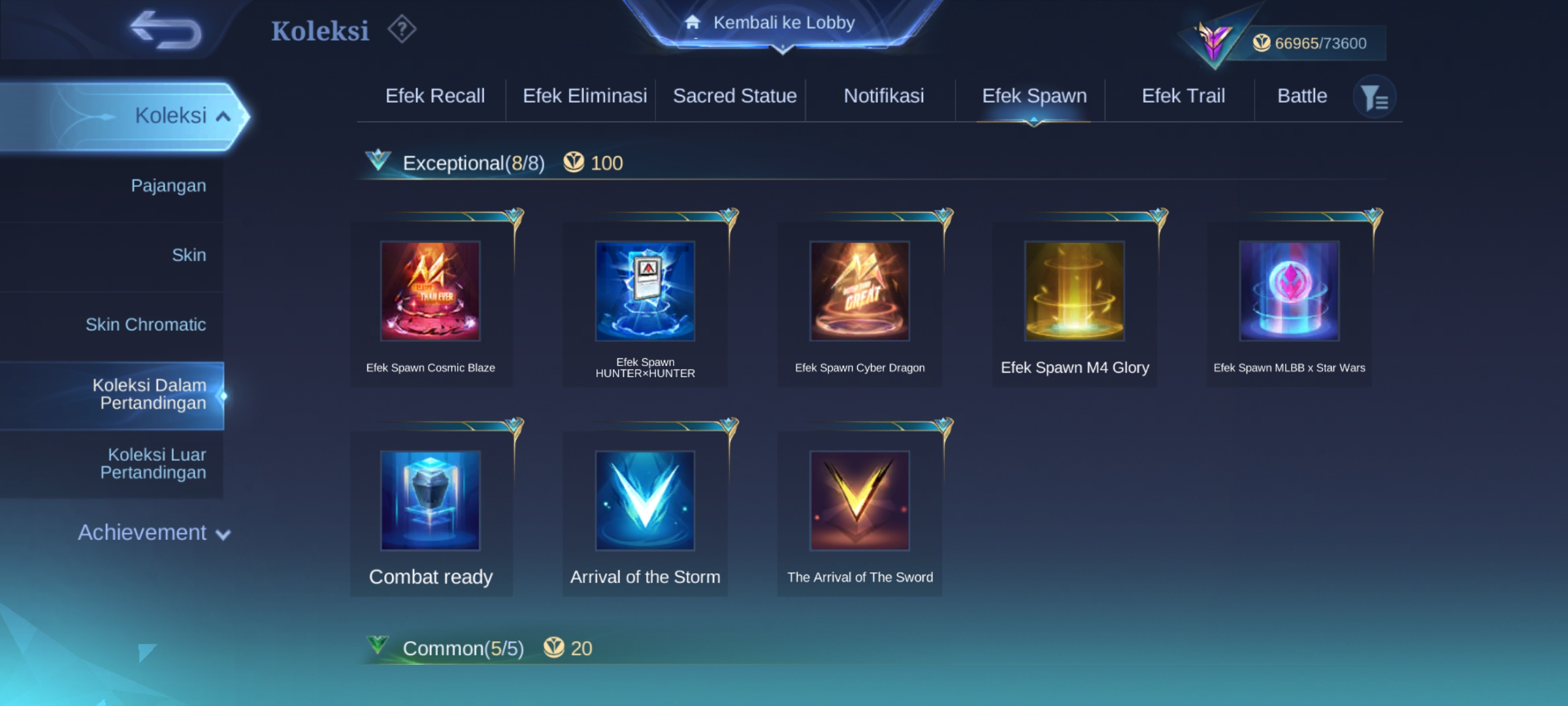
Task: Expand the Achievement sidebar section
Action: [154, 533]
